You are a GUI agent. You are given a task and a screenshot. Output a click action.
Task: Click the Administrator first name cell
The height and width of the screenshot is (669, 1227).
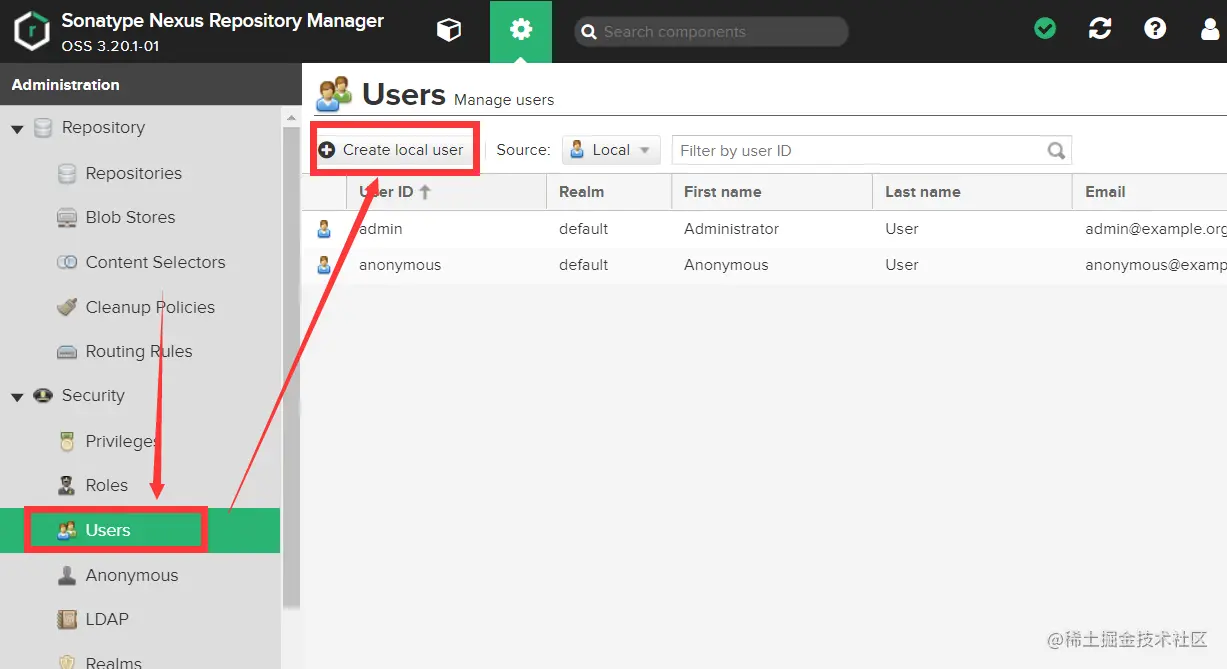point(731,229)
